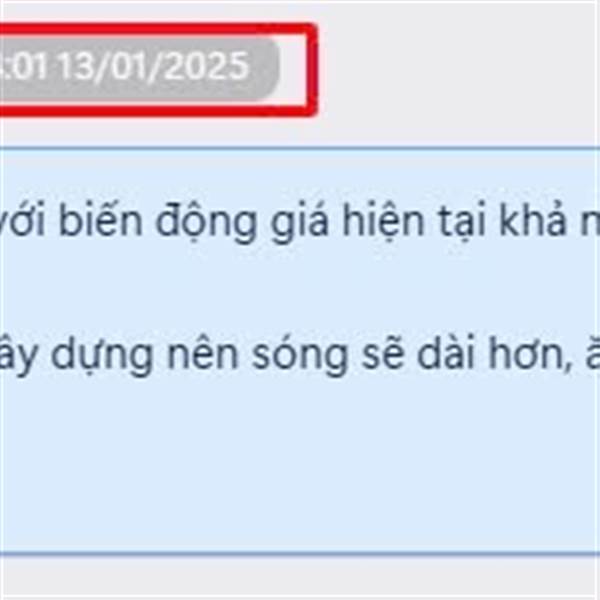Click the blank gap between the two message lines

coord(300,289)
